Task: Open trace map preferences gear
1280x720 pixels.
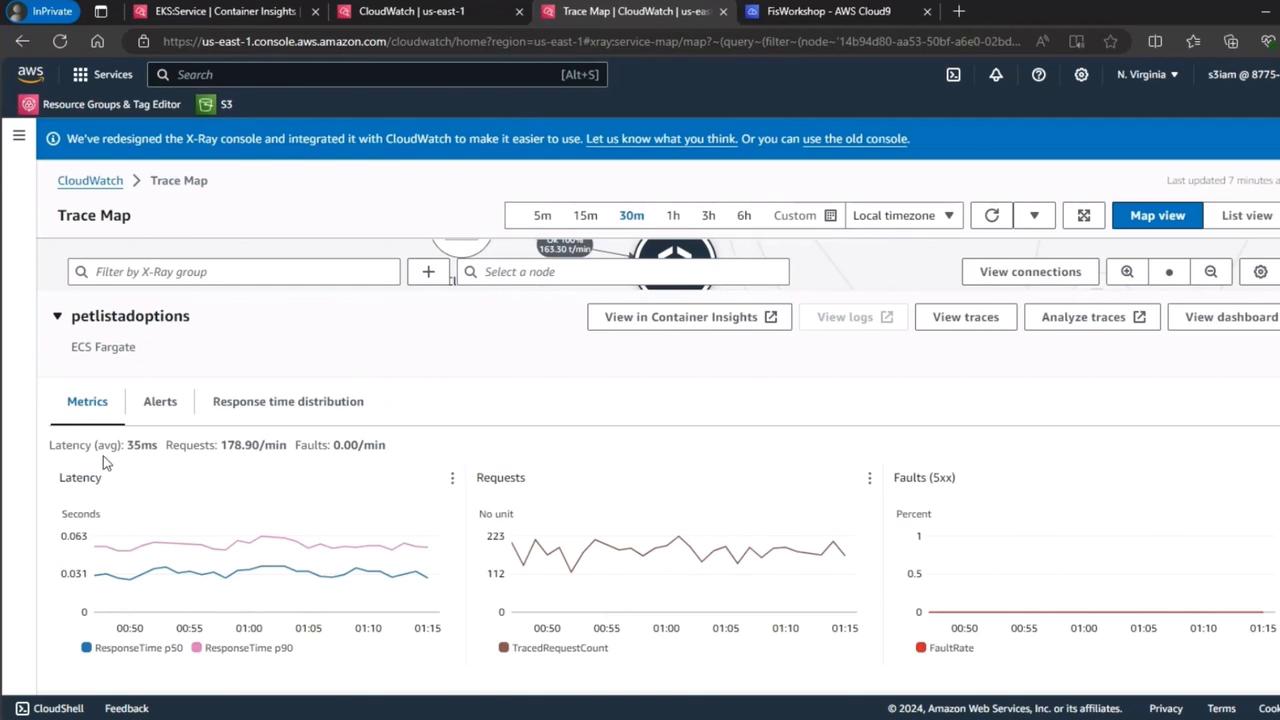Action: click(x=1260, y=272)
